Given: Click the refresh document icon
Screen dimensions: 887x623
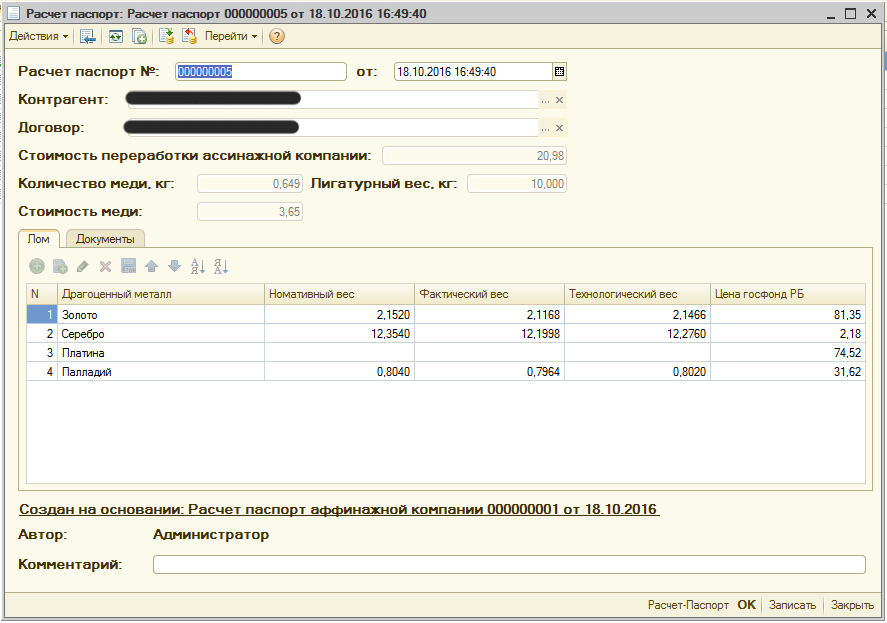Looking at the screenshot, I should (x=116, y=36).
